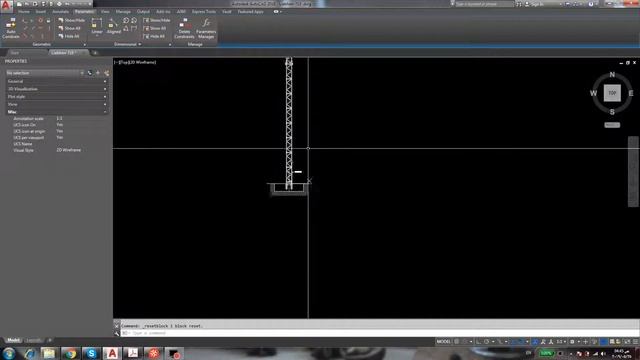Click the TOP face of the ViewCube

tap(612, 93)
